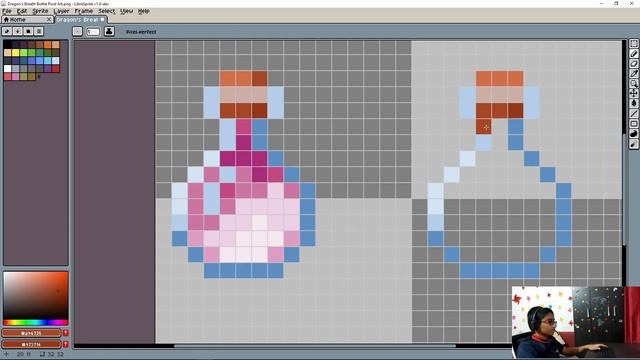Image resolution: width=640 pixels, height=360 pixels.
Task: Click the brush type button in context bar
Action: (78, 31)
